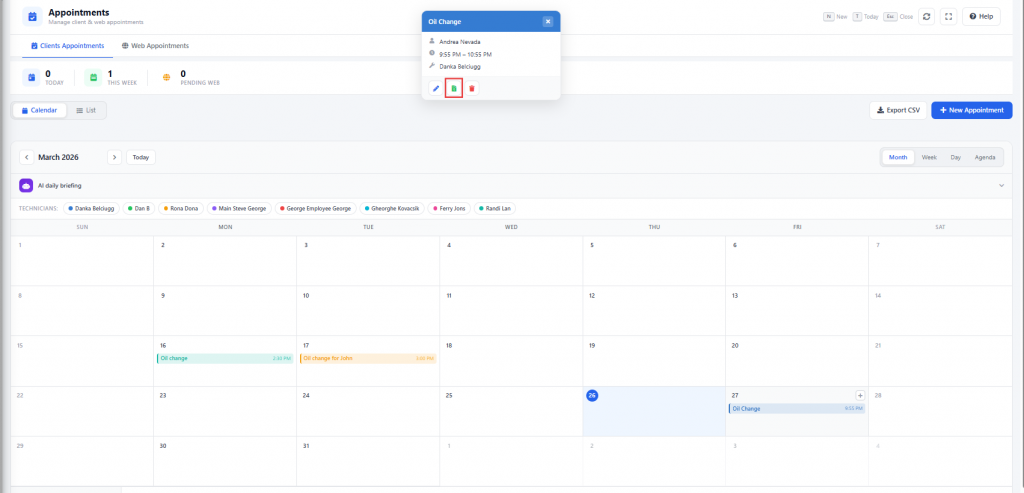Open the Web Appointments tab
Image resolution: width=1024 pixels, height=493 pixels.
155,46
